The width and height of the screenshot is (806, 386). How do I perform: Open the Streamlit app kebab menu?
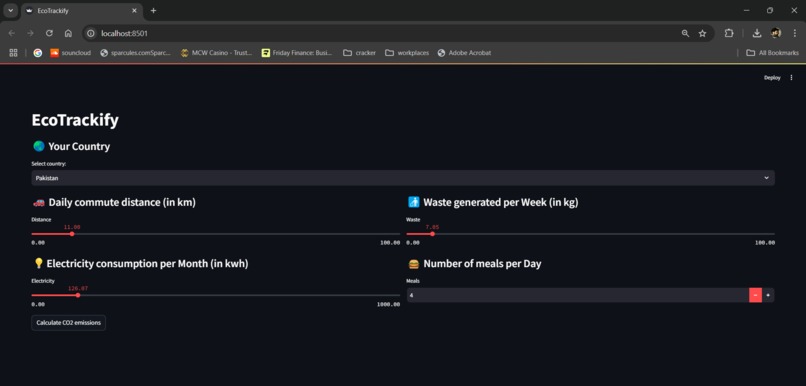point(791,78)
